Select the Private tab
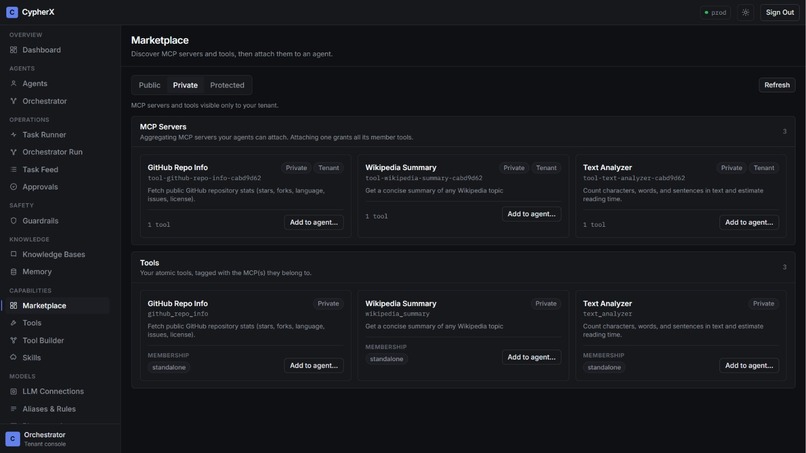 point(185,85)
